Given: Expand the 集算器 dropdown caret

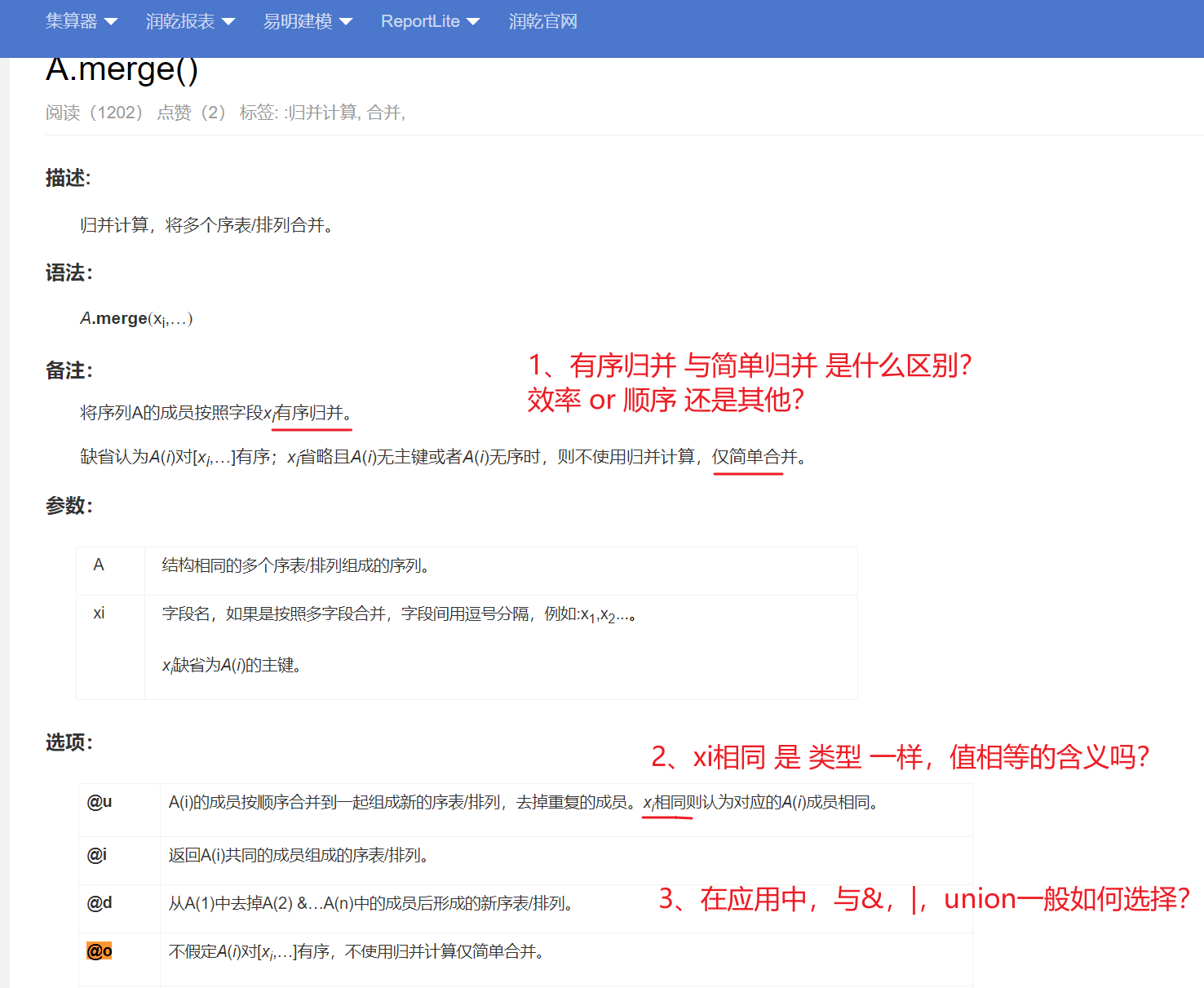Looking at the screenshot, I should 111,22.
